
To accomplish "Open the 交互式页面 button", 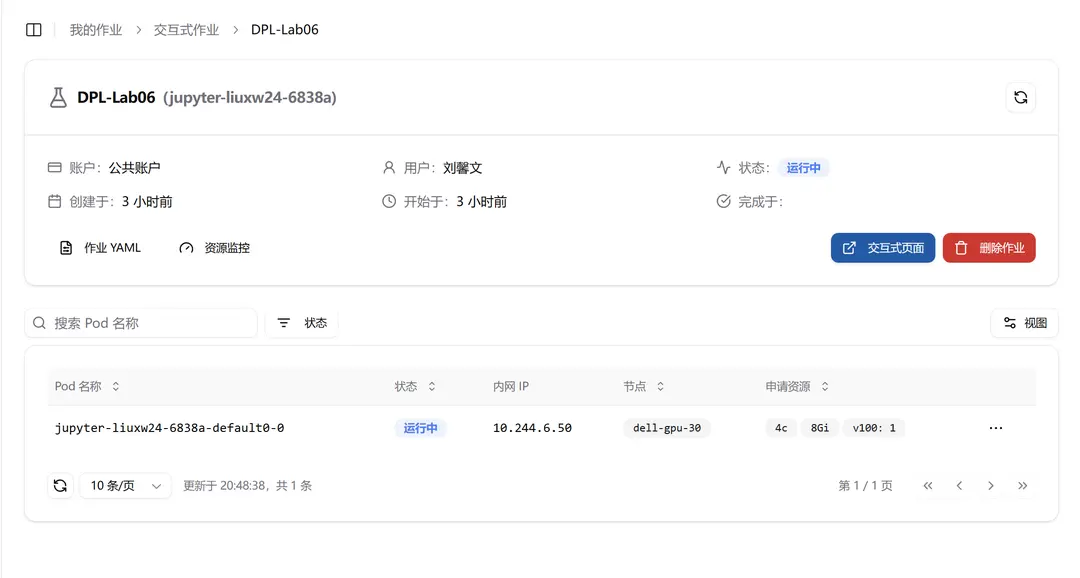I will click(883, 248).
